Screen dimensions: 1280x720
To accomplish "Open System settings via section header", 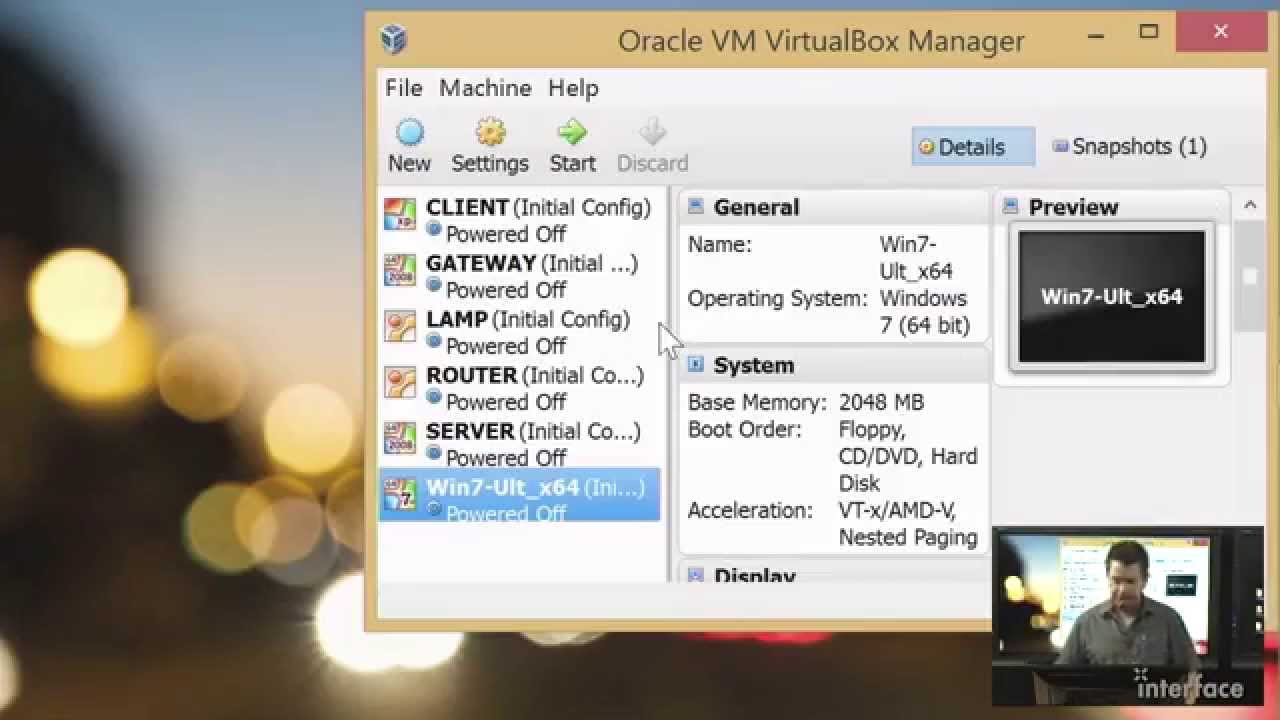I will tap(754, 365).
